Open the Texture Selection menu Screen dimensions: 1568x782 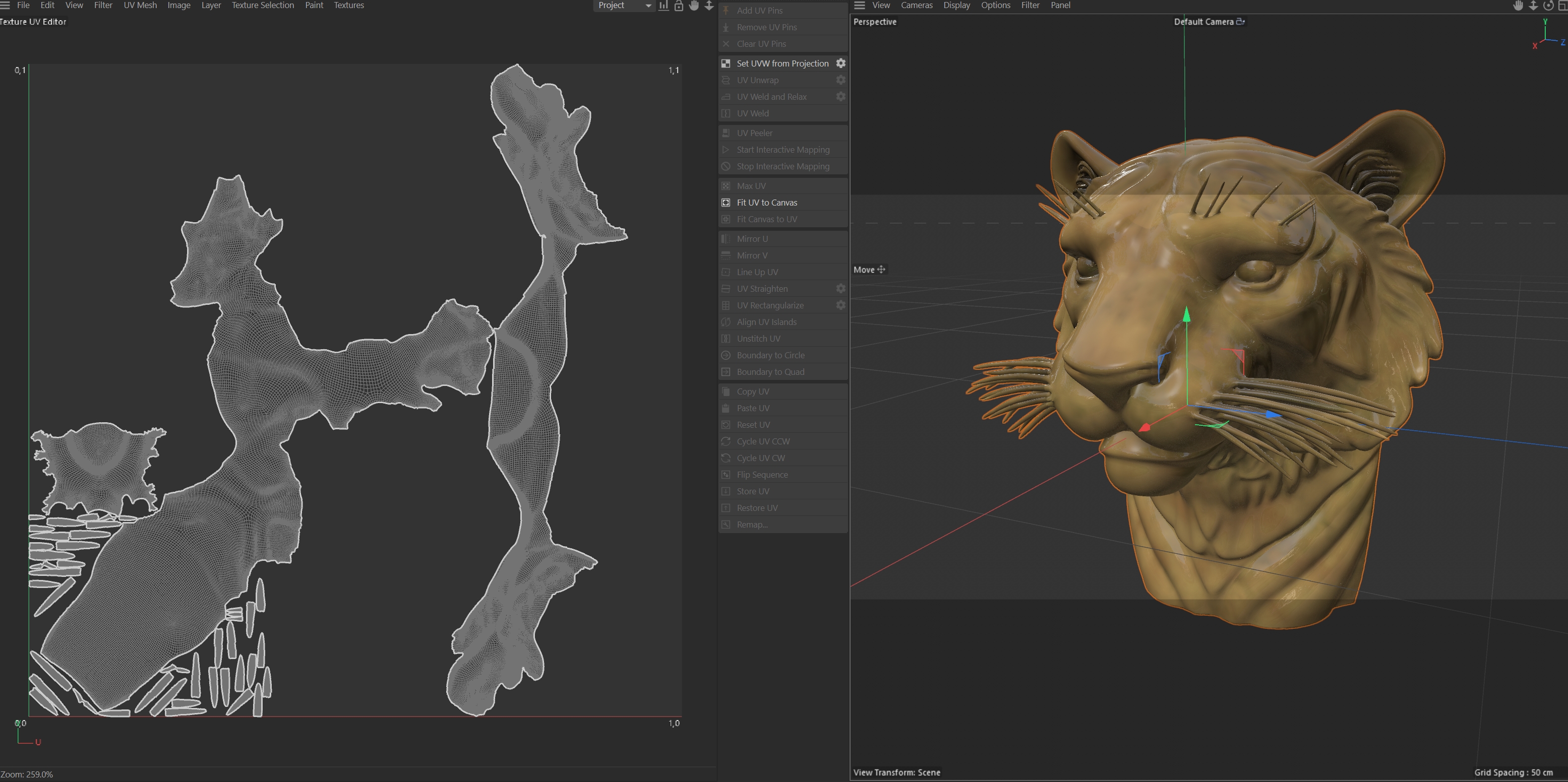pos(262,6)
